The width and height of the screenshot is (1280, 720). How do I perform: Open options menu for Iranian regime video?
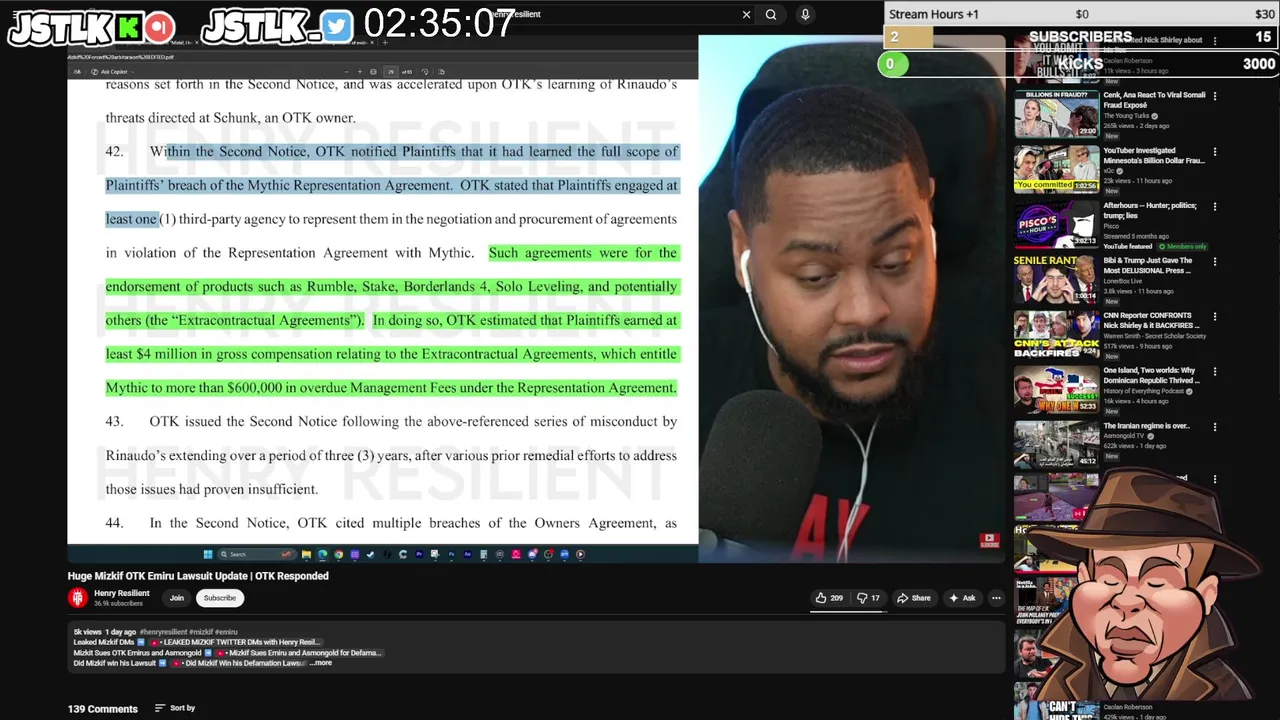pyautogui.click(x=1215, y=426)
